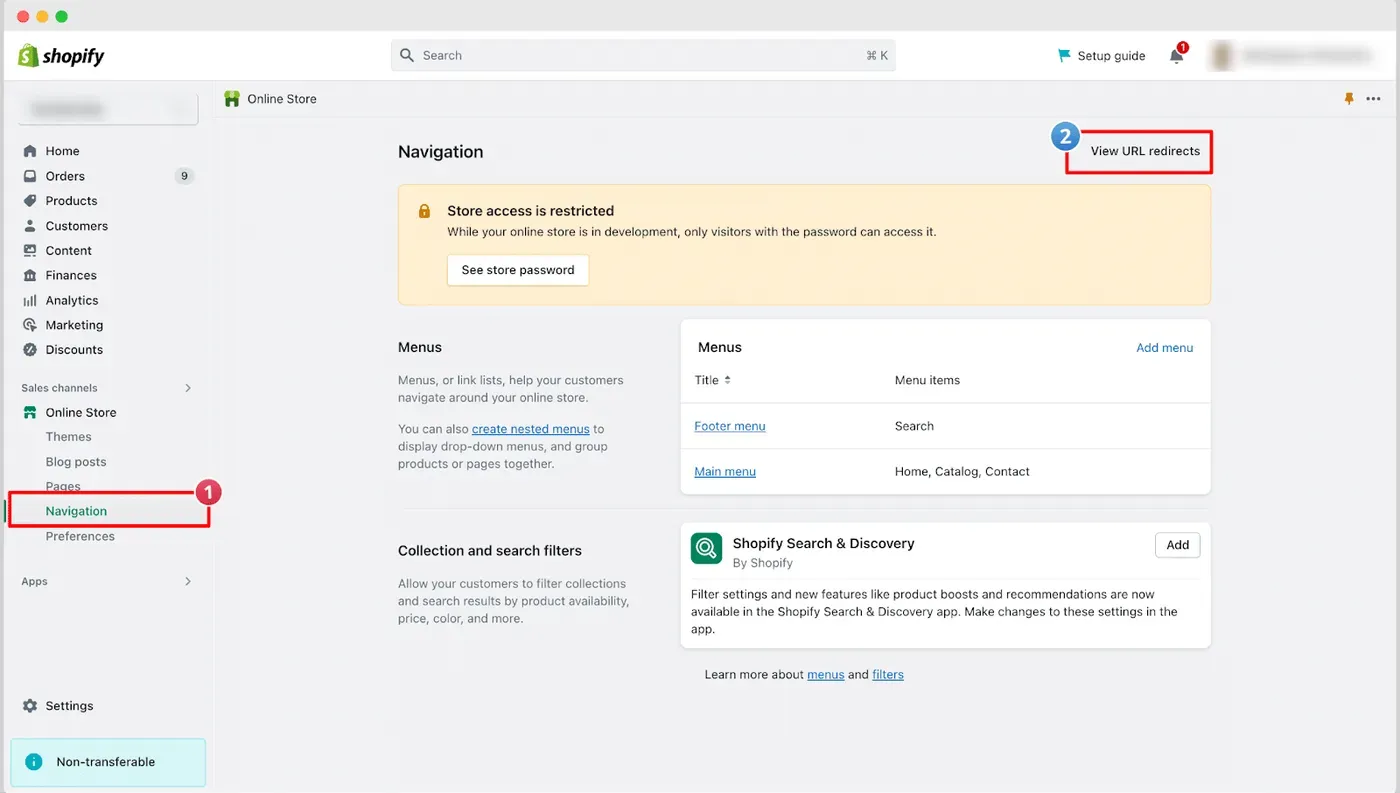Click the 'Menu items' column header
The height and width of the screenshot is (793, 1400).
927,380
